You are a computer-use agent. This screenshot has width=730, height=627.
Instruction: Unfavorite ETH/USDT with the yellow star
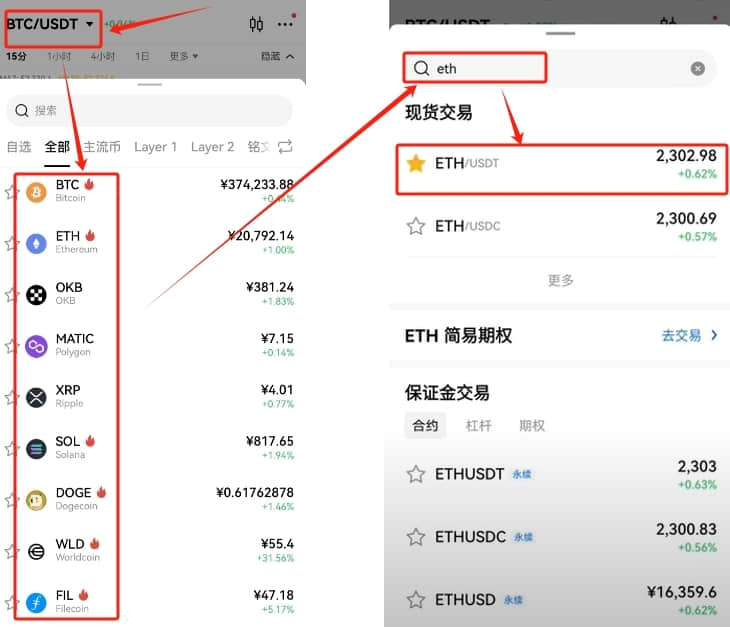tap(416, 163)
